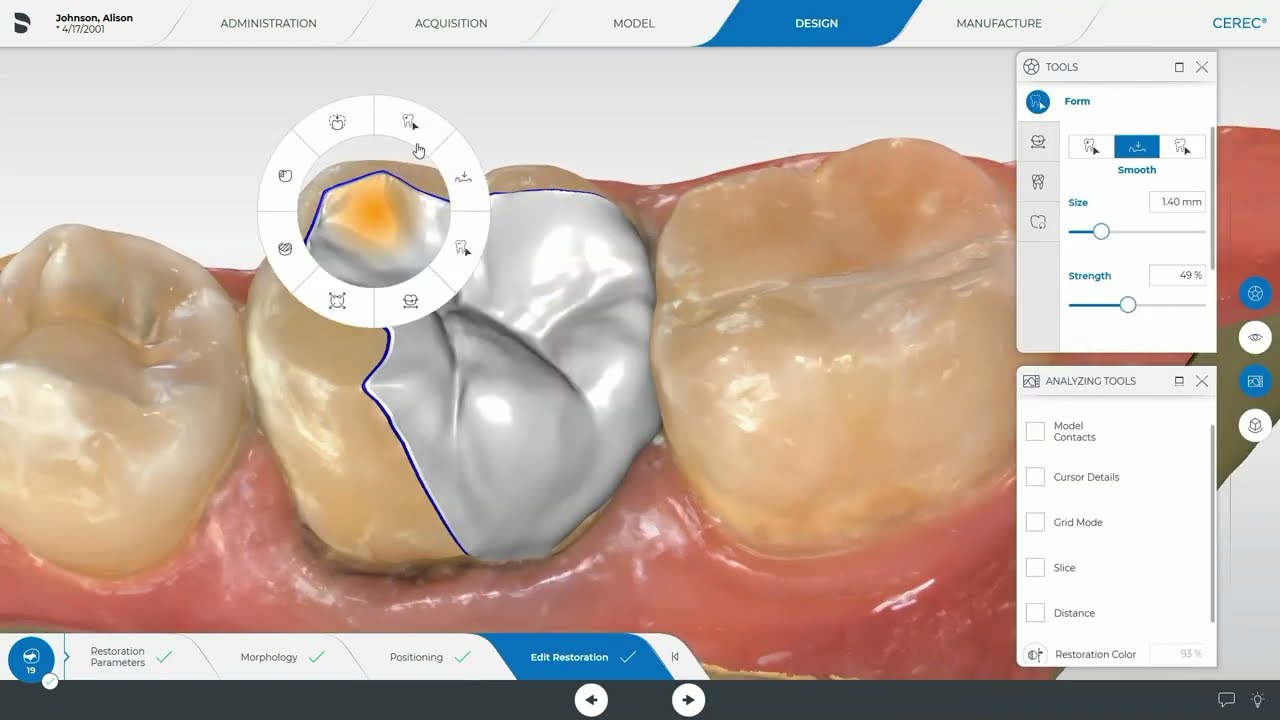Click the Tools panel scrollbar
Image resolution: width=1280 pixels, height=720 pixels.
1213,197
